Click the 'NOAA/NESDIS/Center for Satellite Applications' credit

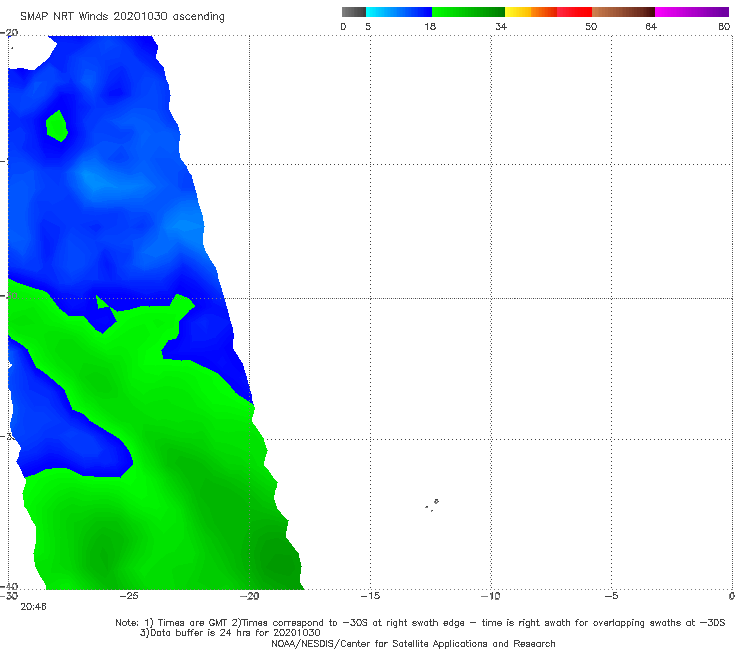click(x=413, y=644)
